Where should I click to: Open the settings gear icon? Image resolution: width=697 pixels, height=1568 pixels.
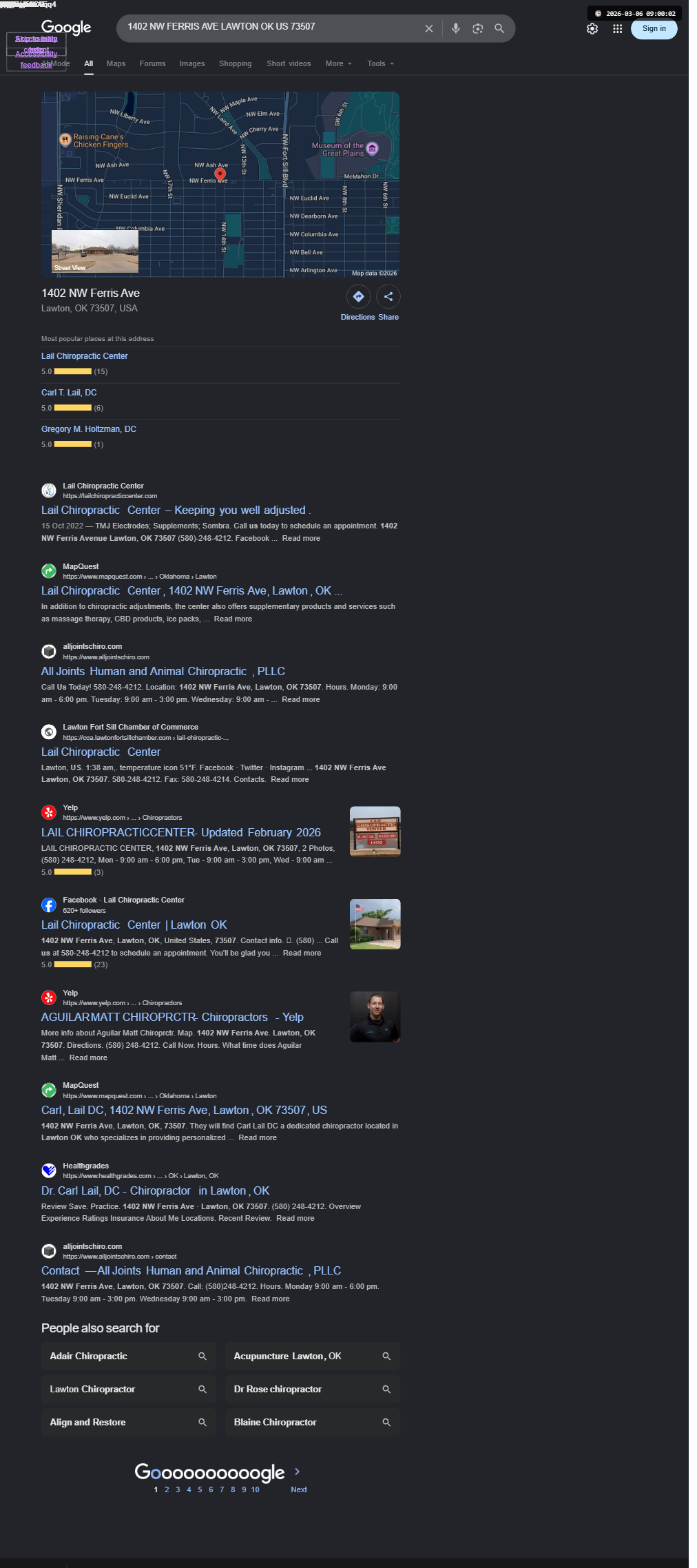592,29
